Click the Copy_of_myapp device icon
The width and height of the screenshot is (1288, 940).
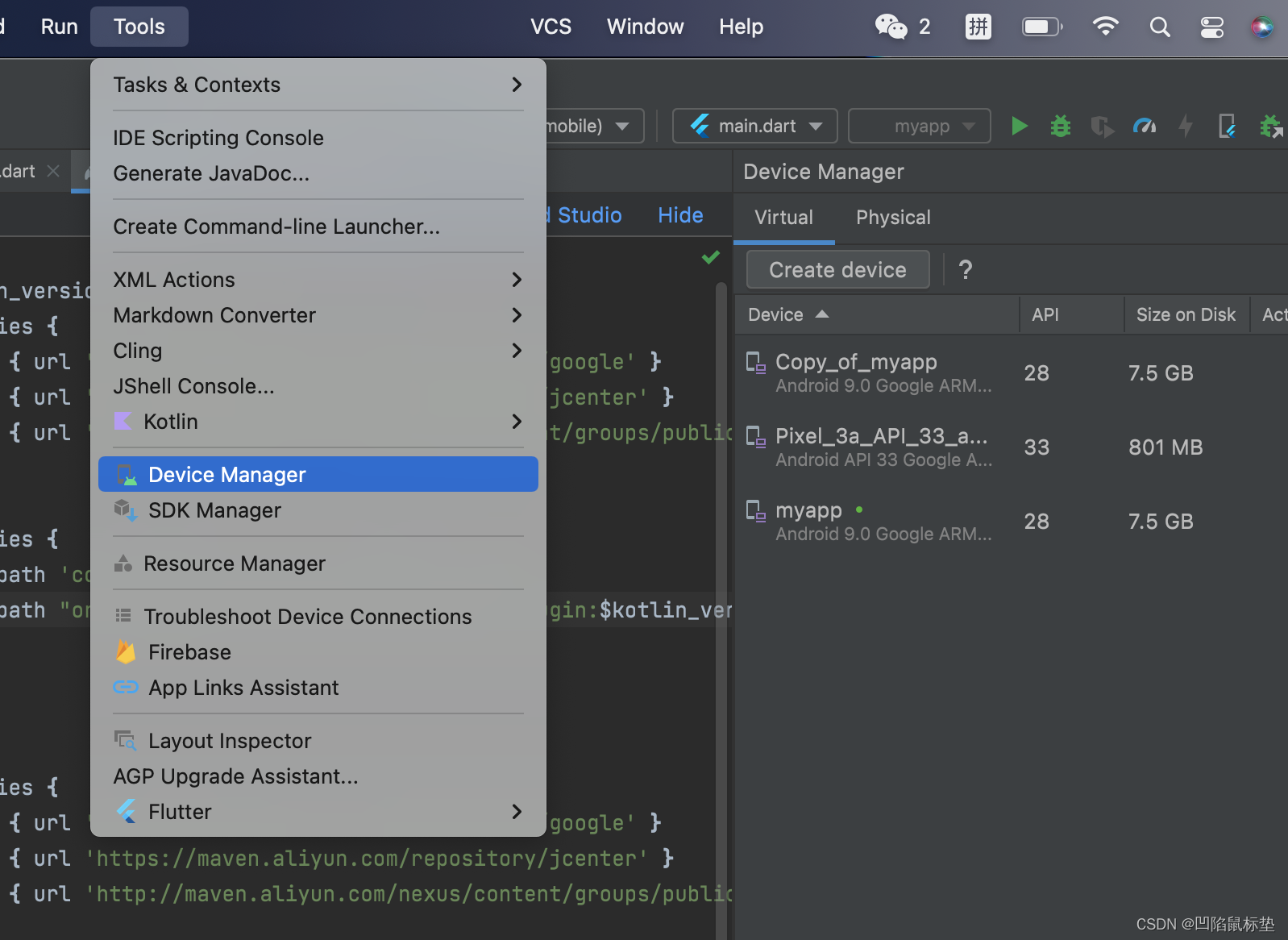click(x=755, y=363)
